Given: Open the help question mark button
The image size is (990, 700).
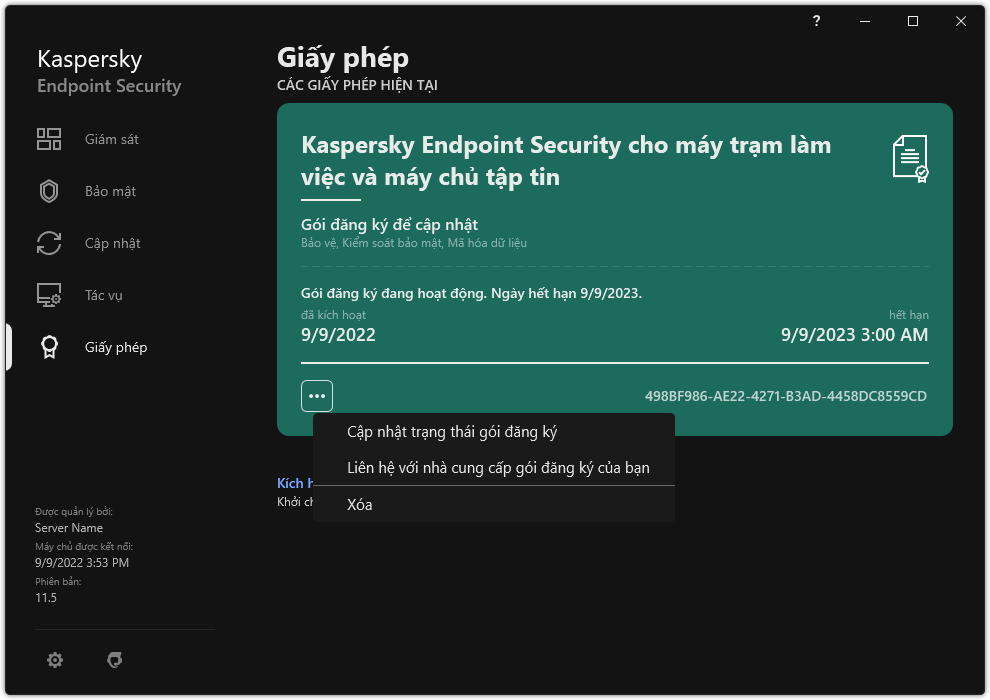Looking at the screenshot, I should [816, 21].
